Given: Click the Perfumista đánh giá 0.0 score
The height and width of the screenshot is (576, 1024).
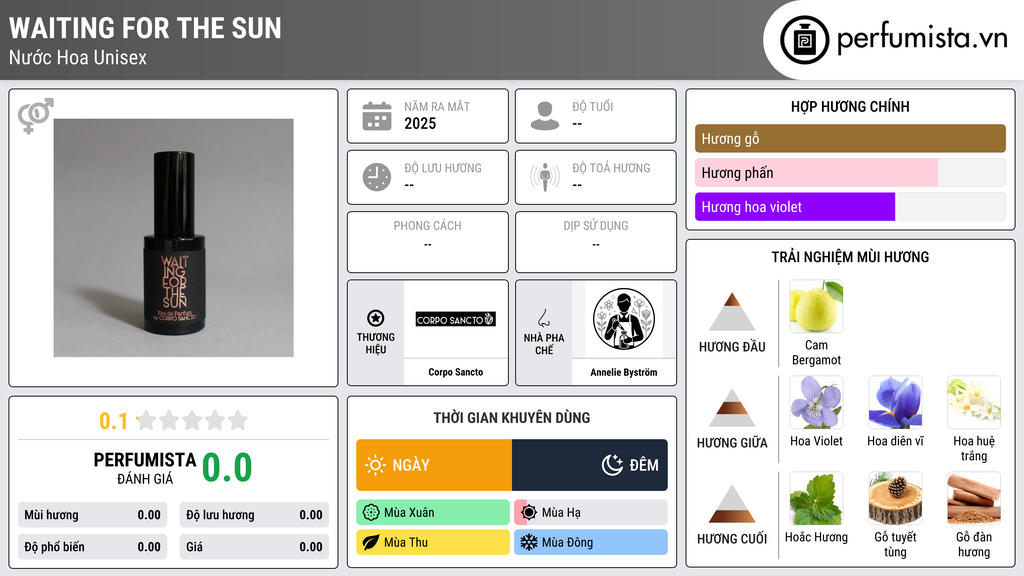Looking at the screenshot, I should [x=227, y=468].
